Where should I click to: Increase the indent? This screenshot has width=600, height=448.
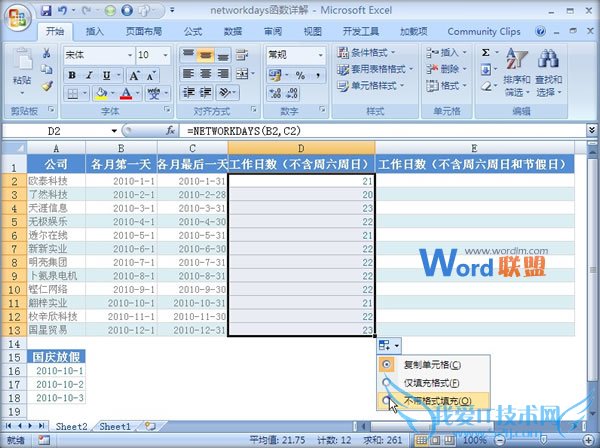(206, 92)
